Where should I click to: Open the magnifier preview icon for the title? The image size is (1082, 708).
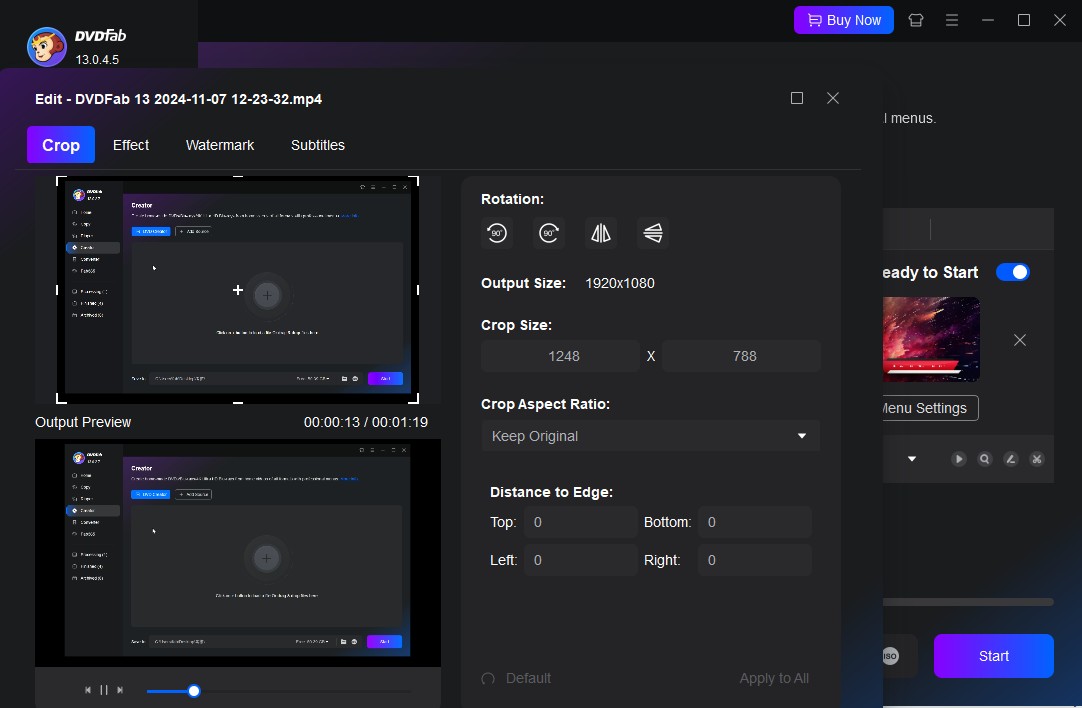pos(984,458)
